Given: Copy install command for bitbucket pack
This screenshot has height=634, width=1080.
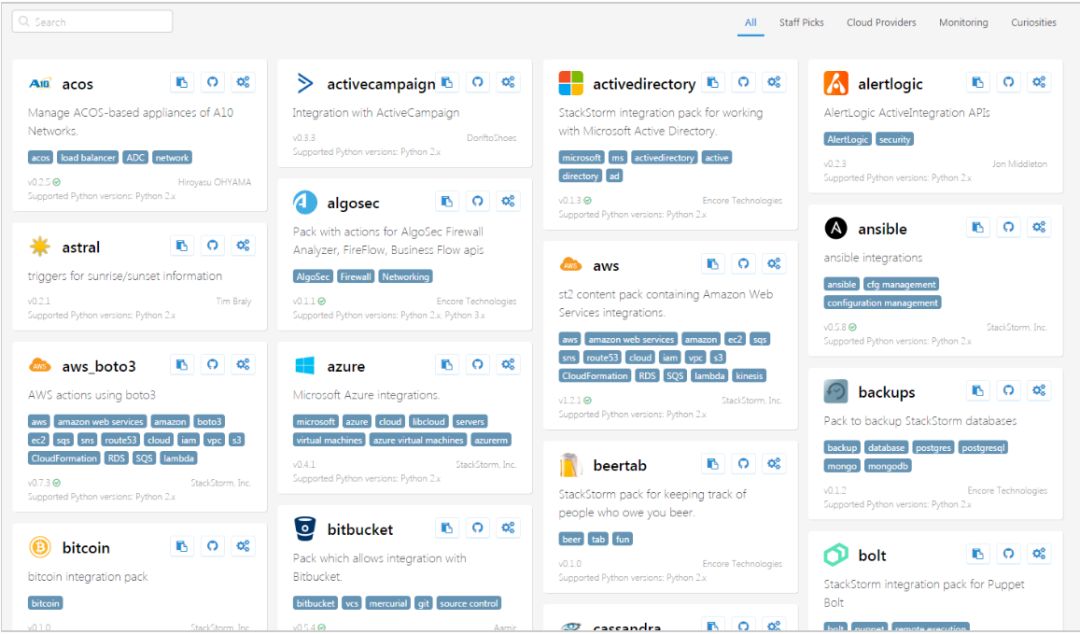Looking at the screenshot, I should pos(447,528).
